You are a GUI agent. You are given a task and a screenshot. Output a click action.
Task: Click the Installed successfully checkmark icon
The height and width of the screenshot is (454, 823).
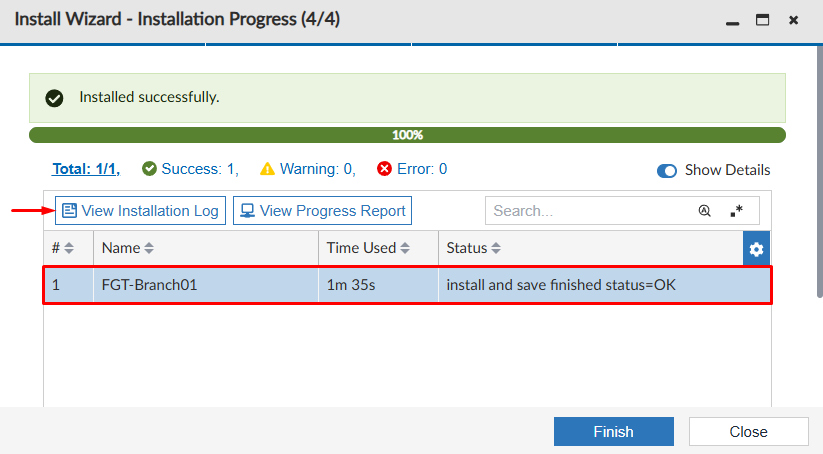point(54,98)
